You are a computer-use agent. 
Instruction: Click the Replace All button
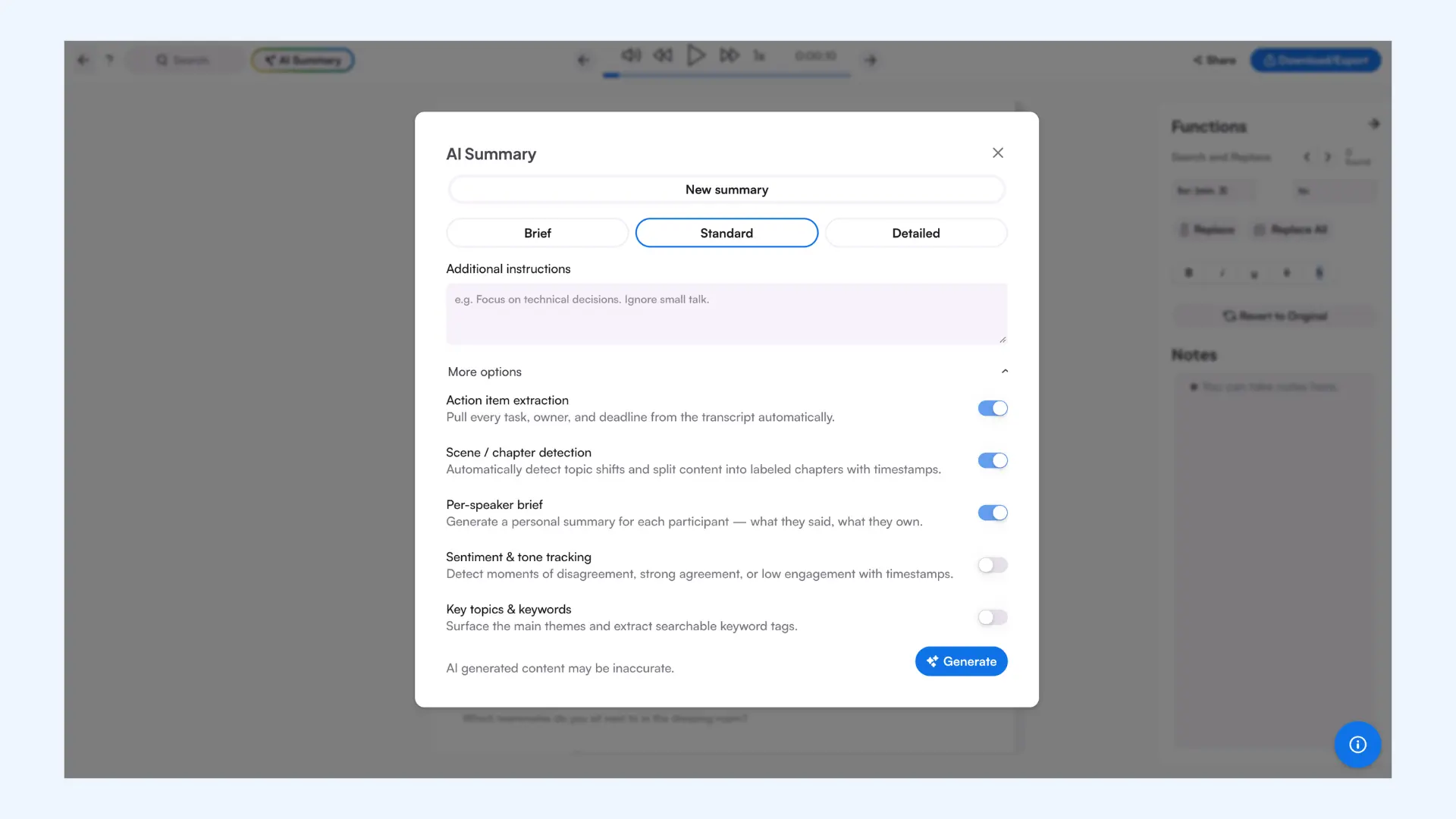tap(1291, 230)
